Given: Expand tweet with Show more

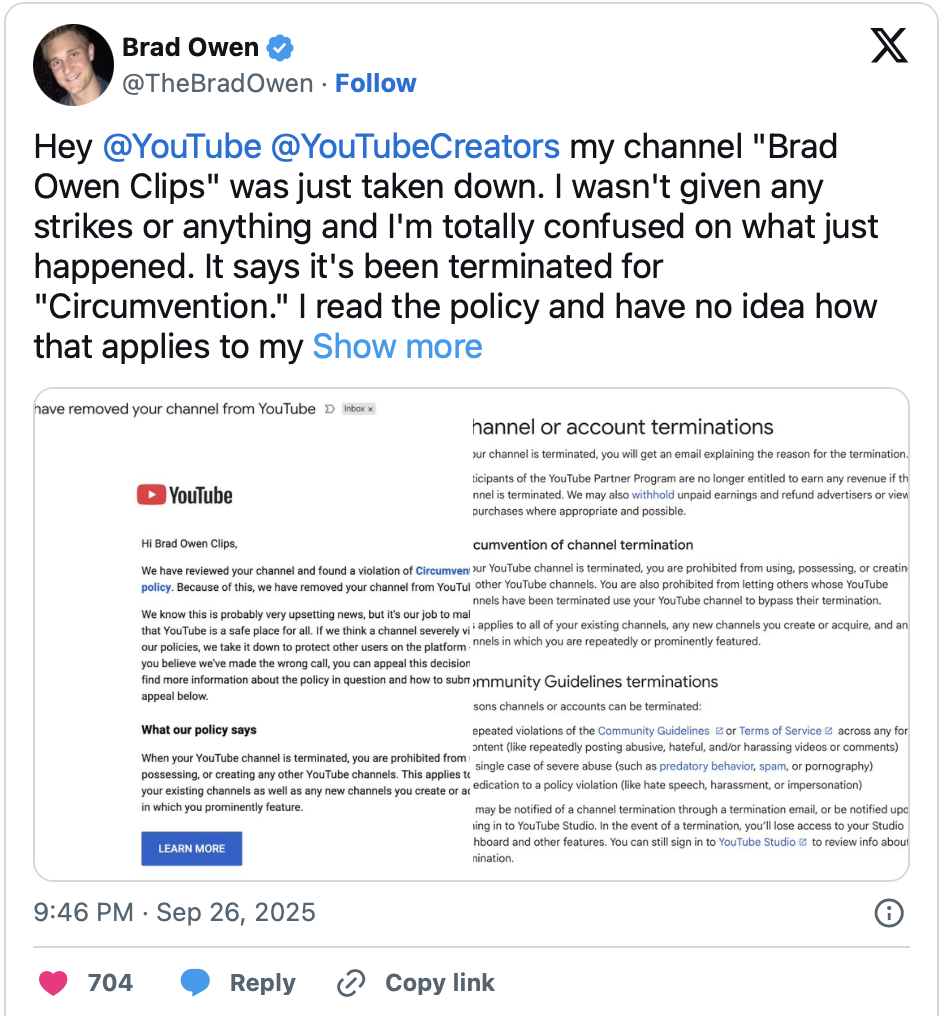Looking at the screenshot, I should pos(397,346).
